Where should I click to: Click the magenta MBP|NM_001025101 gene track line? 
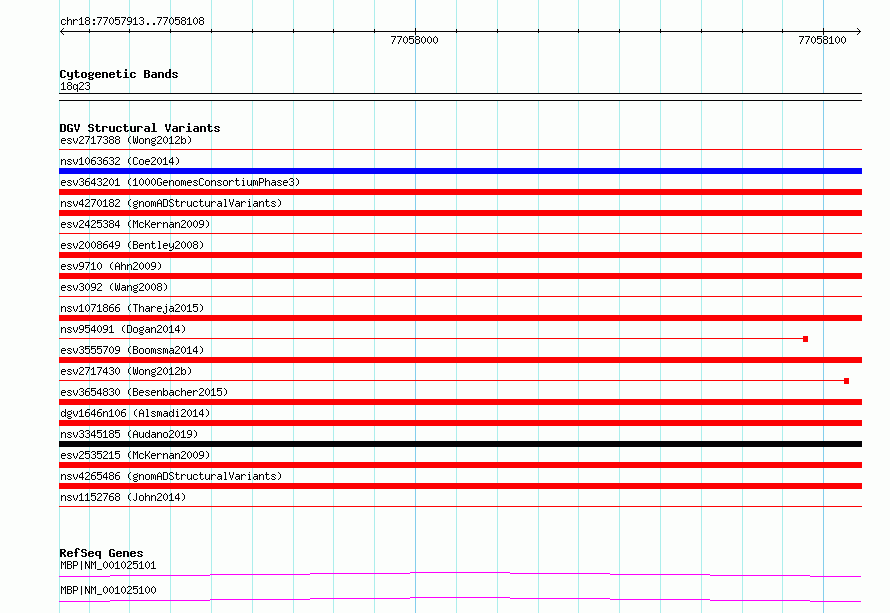(460, 574)
